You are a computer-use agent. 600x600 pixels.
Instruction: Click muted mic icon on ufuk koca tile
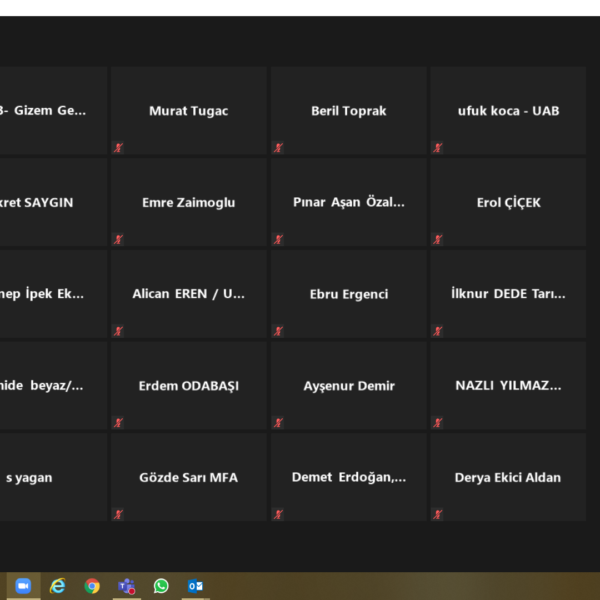438,148
